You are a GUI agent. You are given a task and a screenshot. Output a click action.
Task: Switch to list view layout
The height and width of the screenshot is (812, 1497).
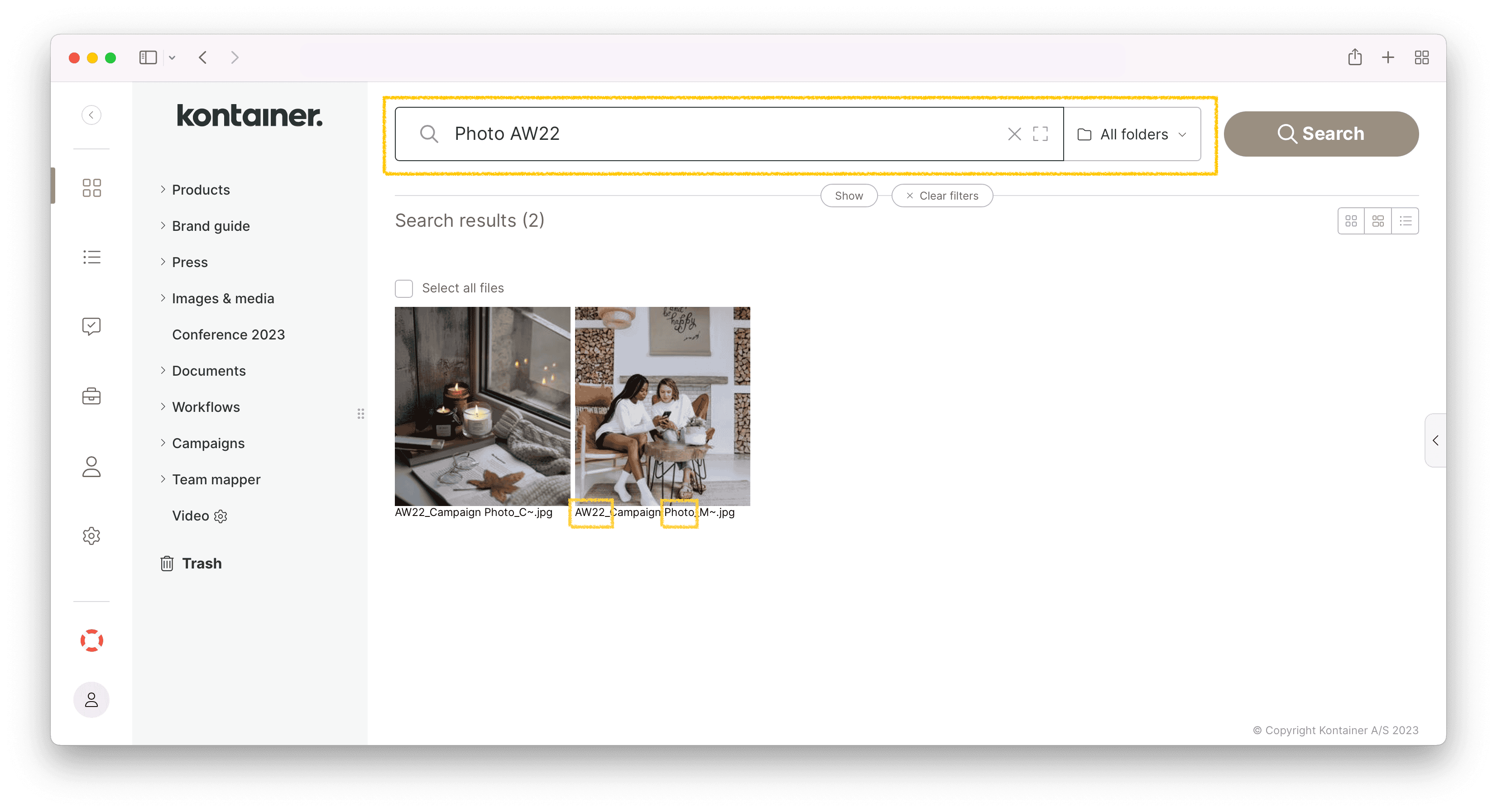click(x=1405, y=221)
